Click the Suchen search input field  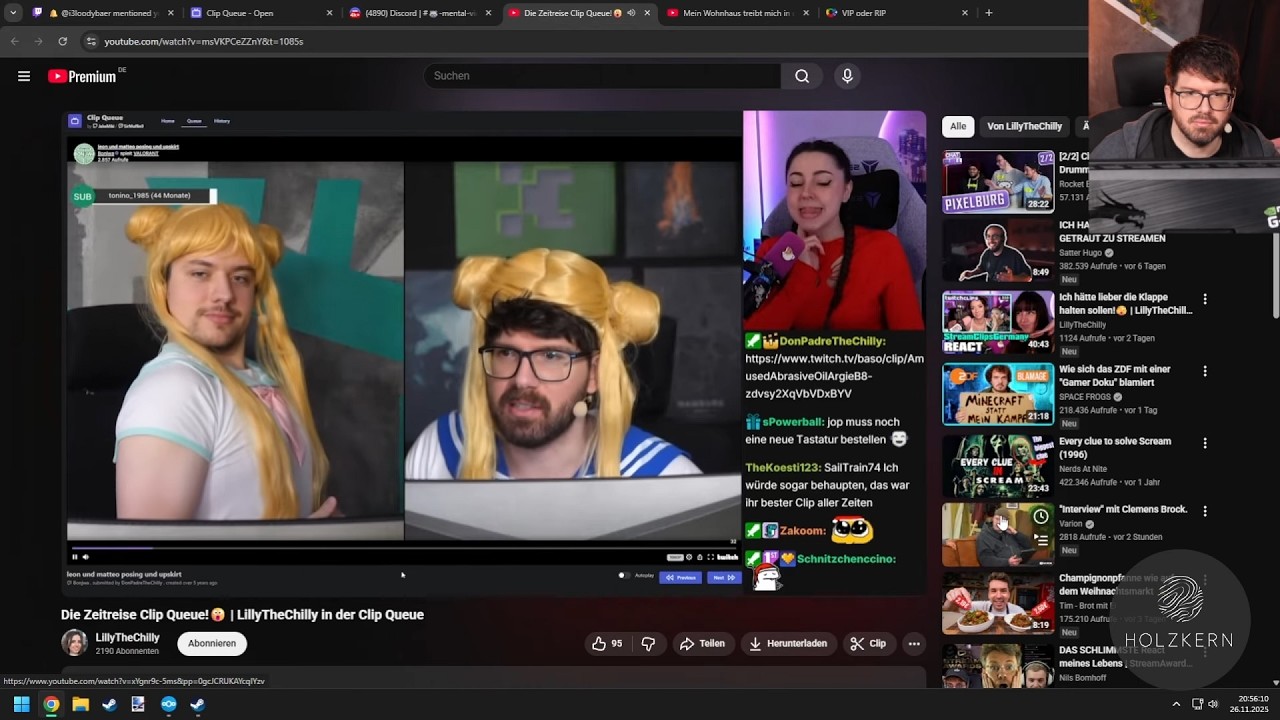(602, 76)
